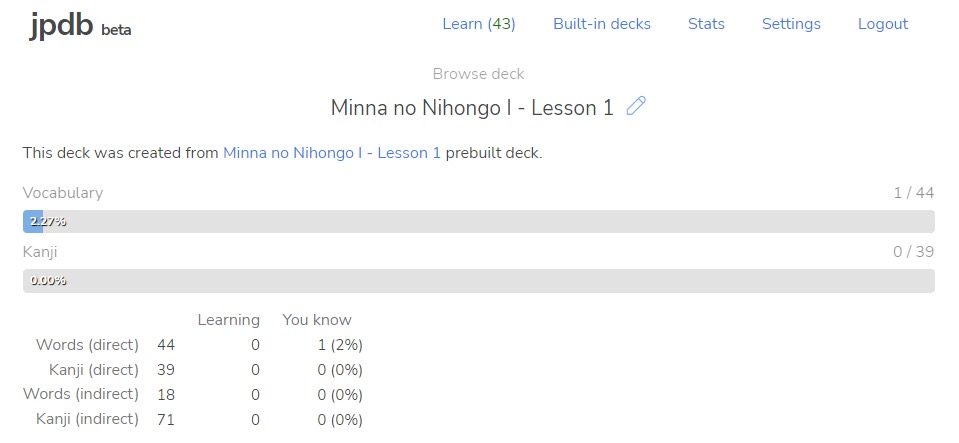Click the Learning column header

[228, 320]
